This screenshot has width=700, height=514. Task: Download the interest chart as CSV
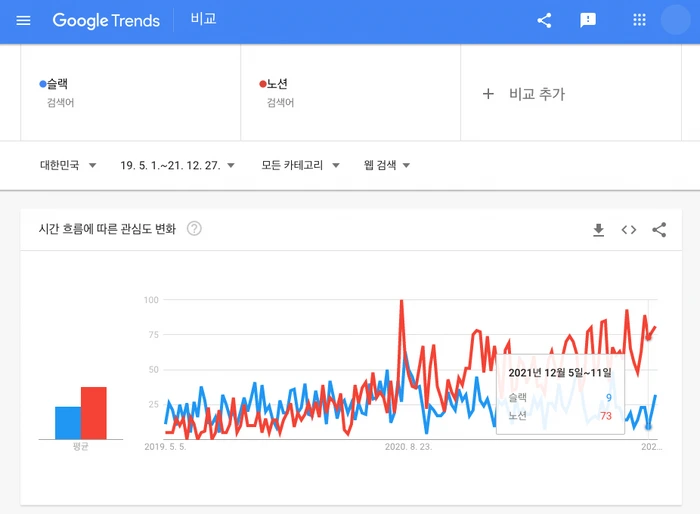pyautogui.click(x=599, y=230)
